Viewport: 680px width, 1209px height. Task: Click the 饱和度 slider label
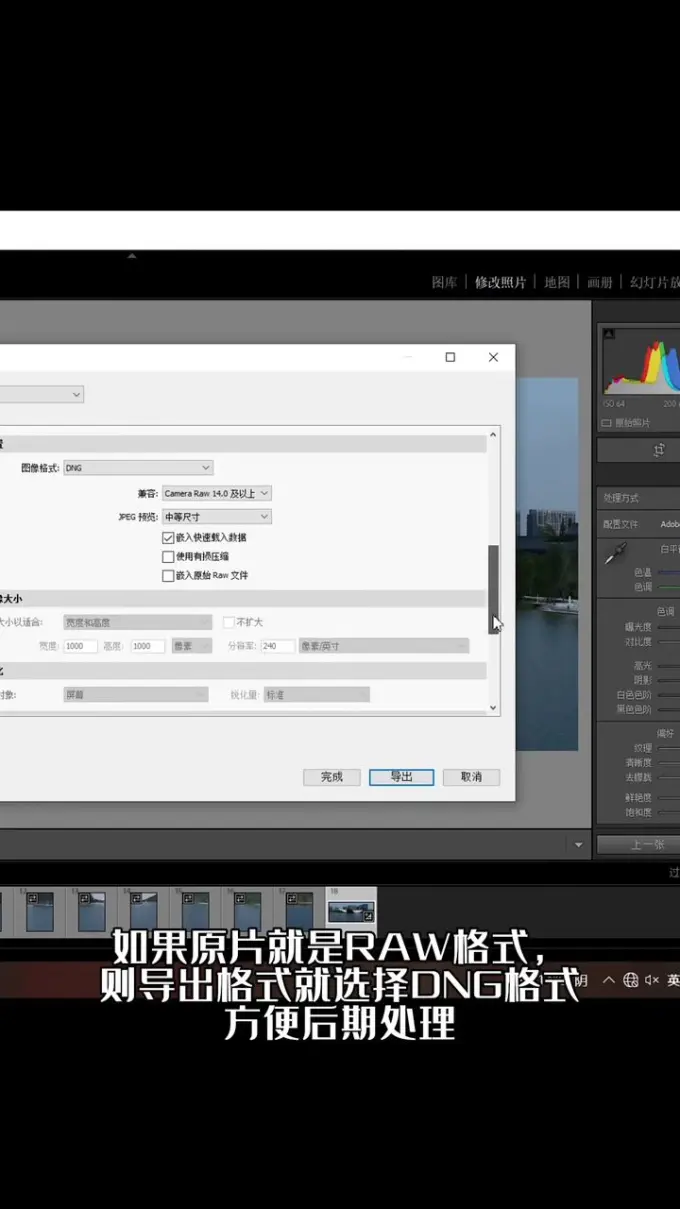pyautogui.click(x=637, y=813)
